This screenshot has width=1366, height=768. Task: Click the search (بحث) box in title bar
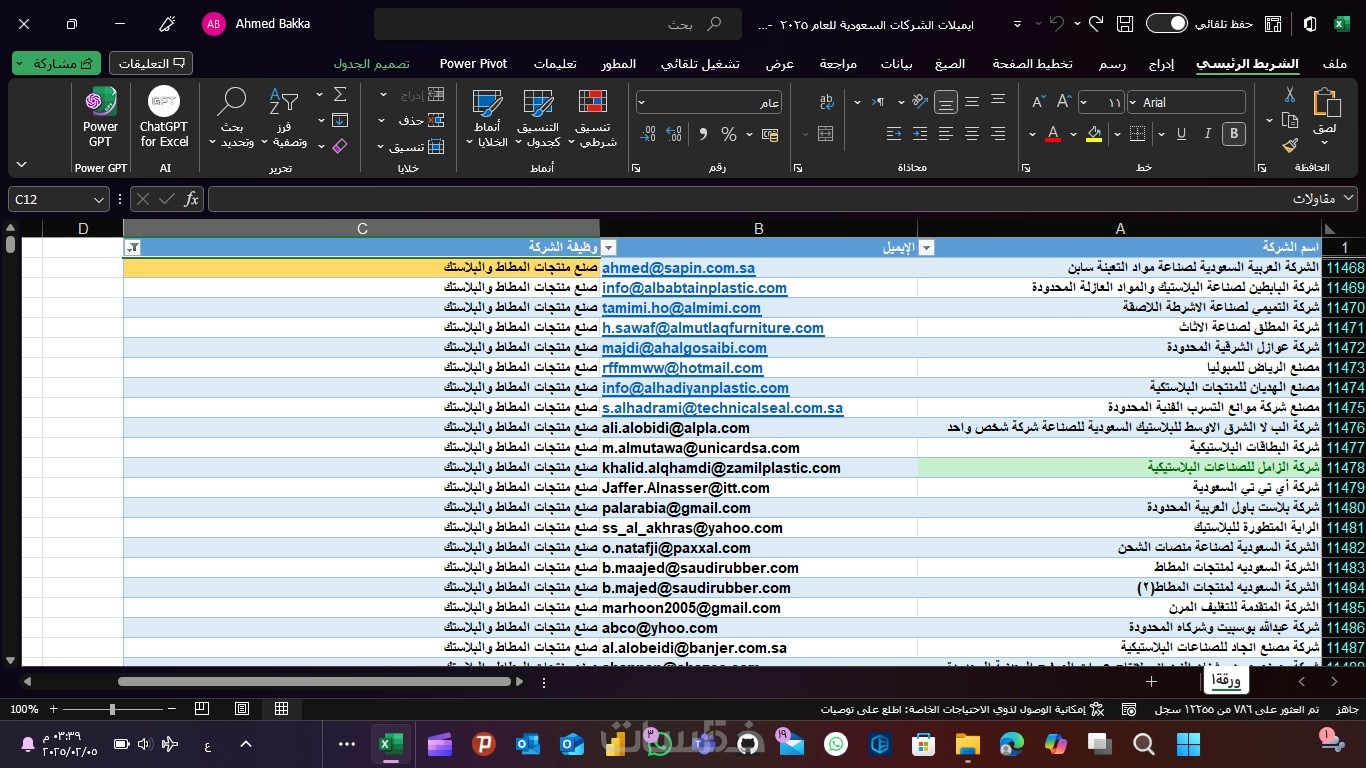(x=558, y=24)
